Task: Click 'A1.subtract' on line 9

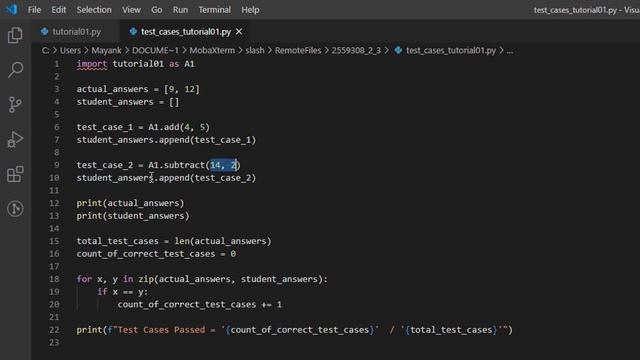Action: pos(177,165)
